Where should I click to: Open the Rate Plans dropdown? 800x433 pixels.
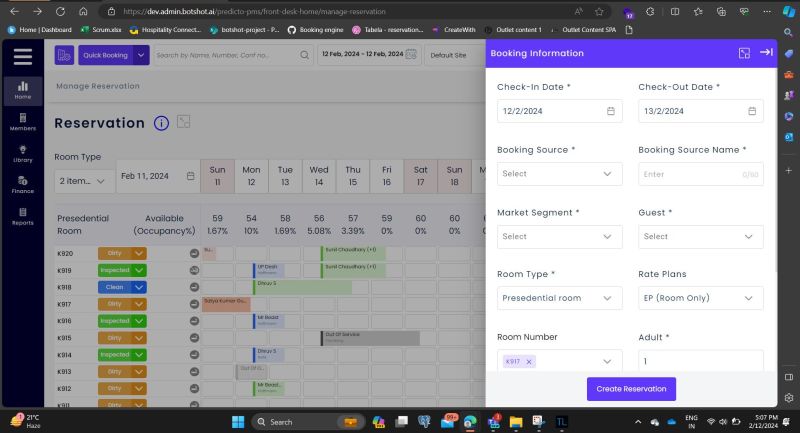(x=700, y=298)
